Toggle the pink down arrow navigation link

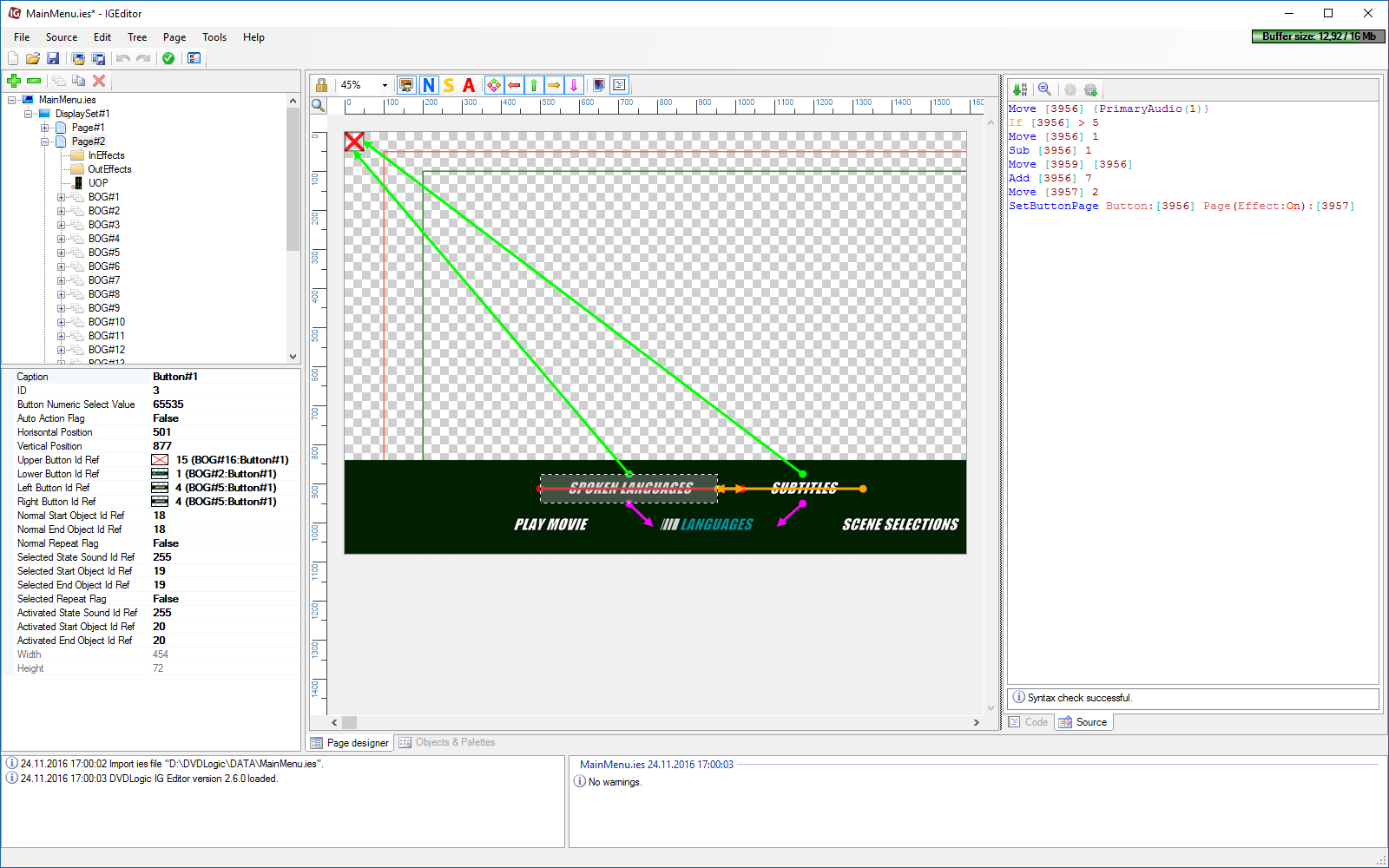tap(574, 85)
